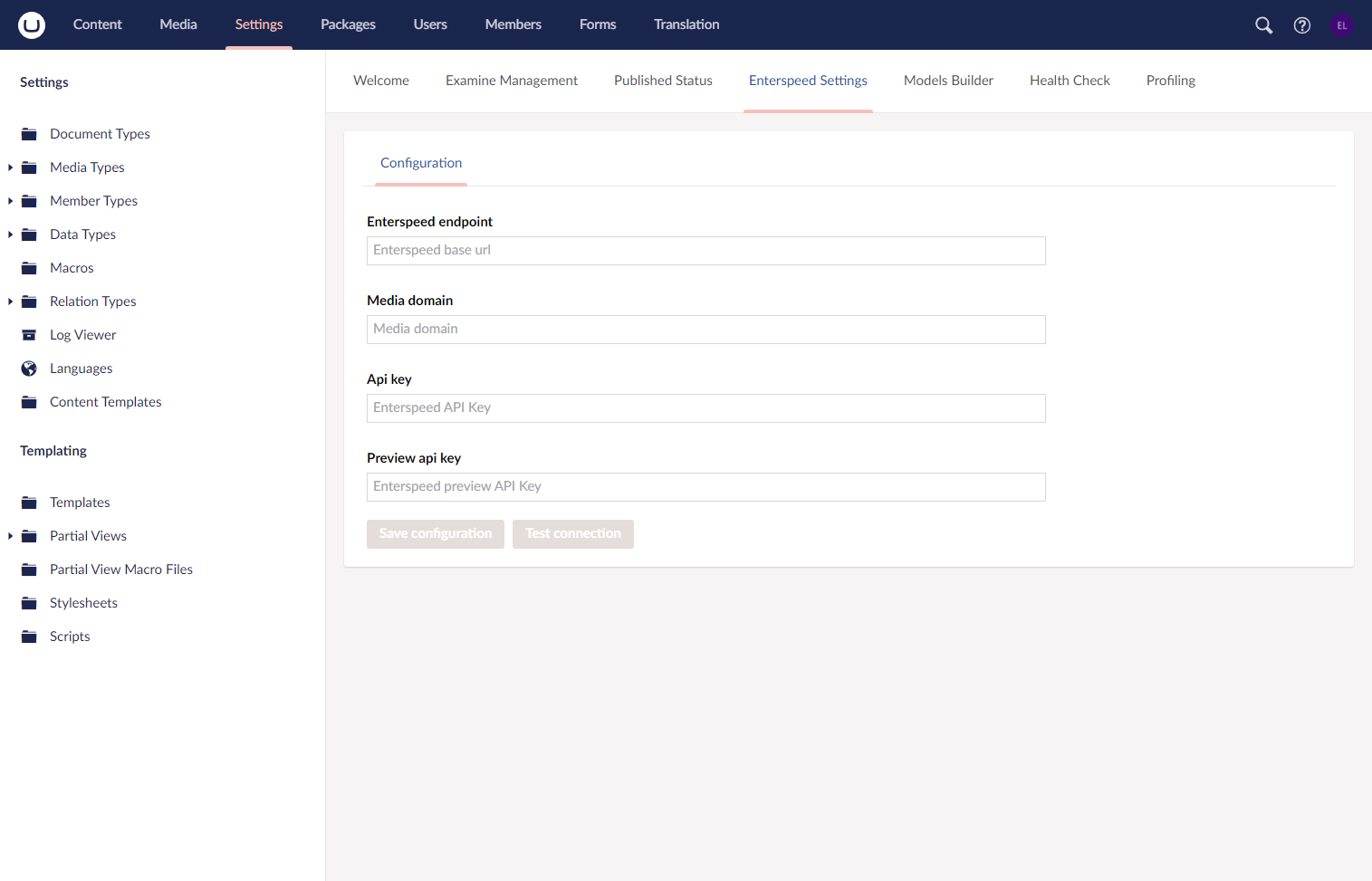Switch to the Users section
1372x881 pixels.
click(430, 24)
